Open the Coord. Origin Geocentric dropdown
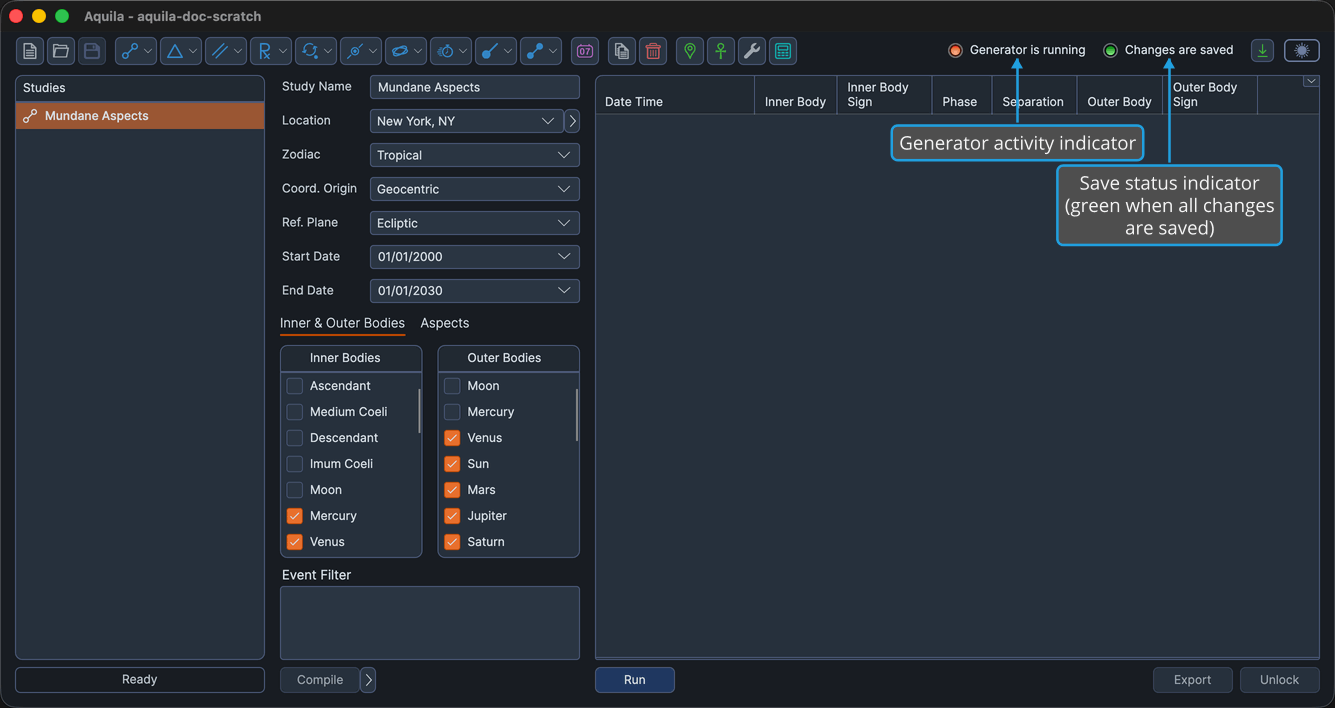Image resolution: width=1335 pixels, height=708 pixels. click(475, 189)
